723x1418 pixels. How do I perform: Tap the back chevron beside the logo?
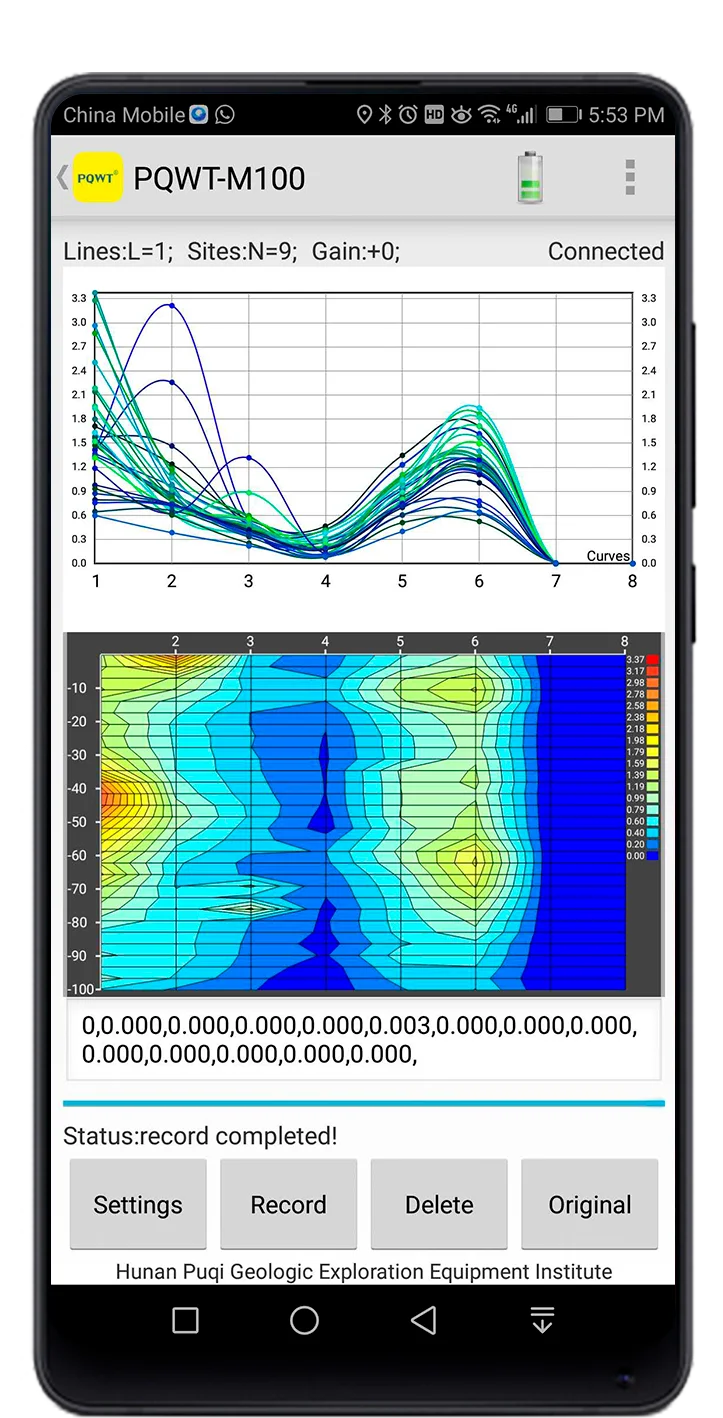[62, 177]
